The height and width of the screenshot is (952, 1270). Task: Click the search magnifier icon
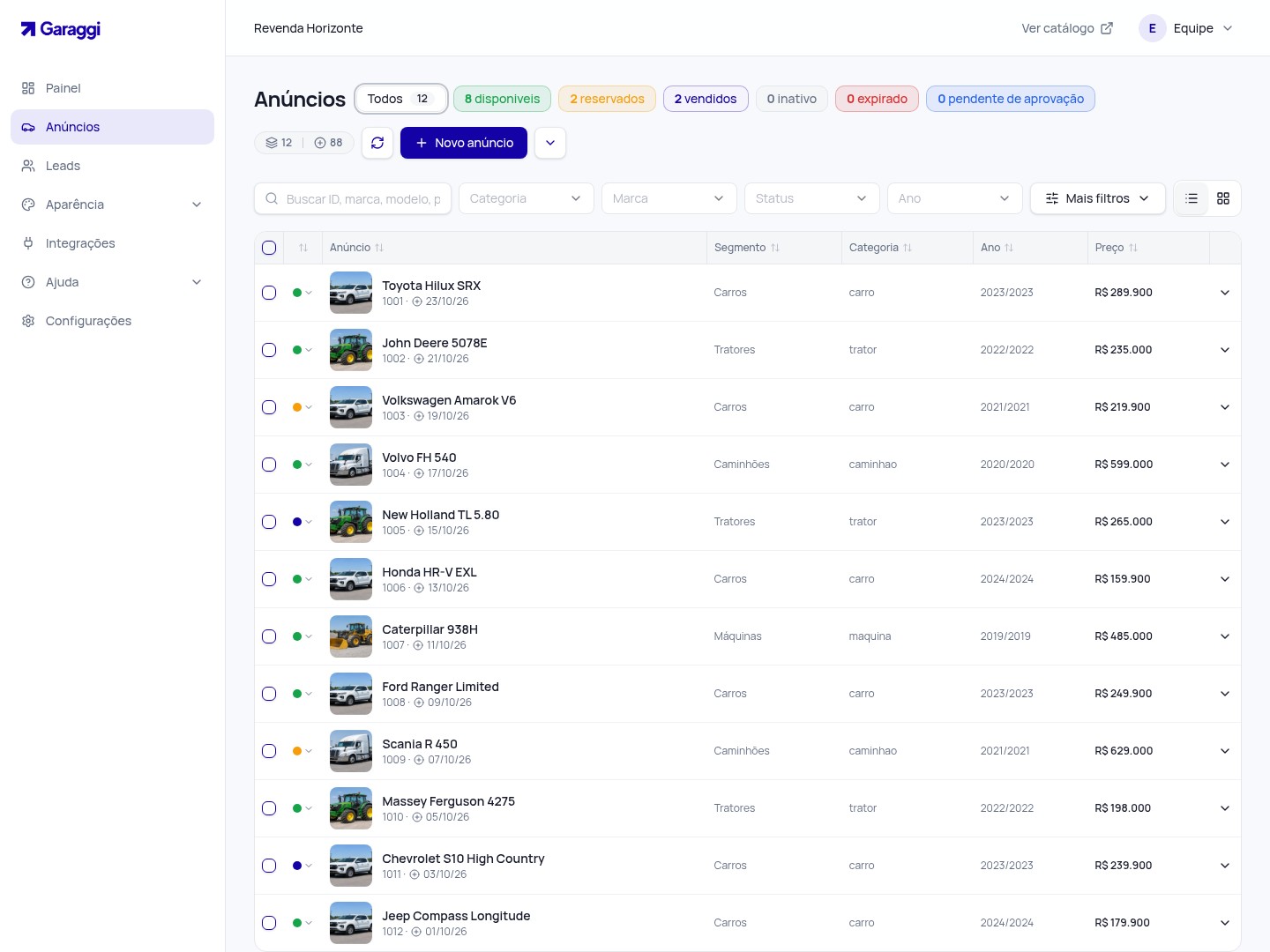(272, 198)
